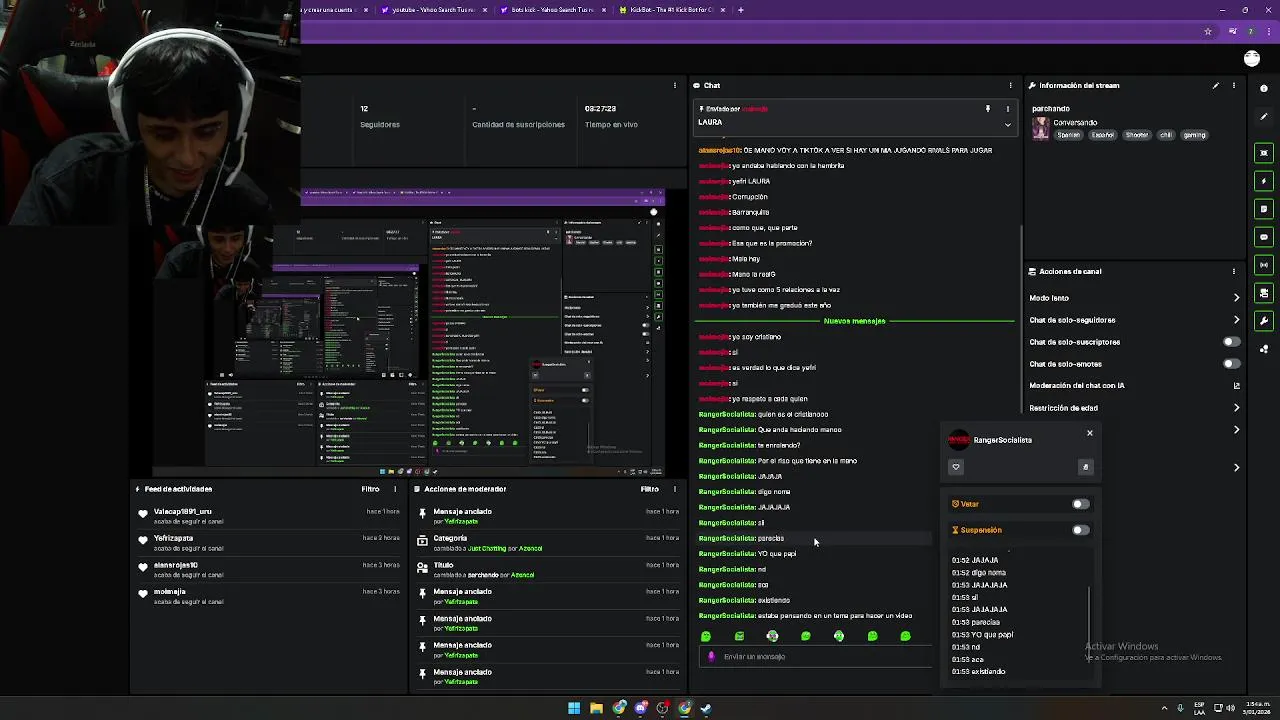Click Moderación del chat con IA
Screen dimensions: 1280x720
(x=1077, y=386)
